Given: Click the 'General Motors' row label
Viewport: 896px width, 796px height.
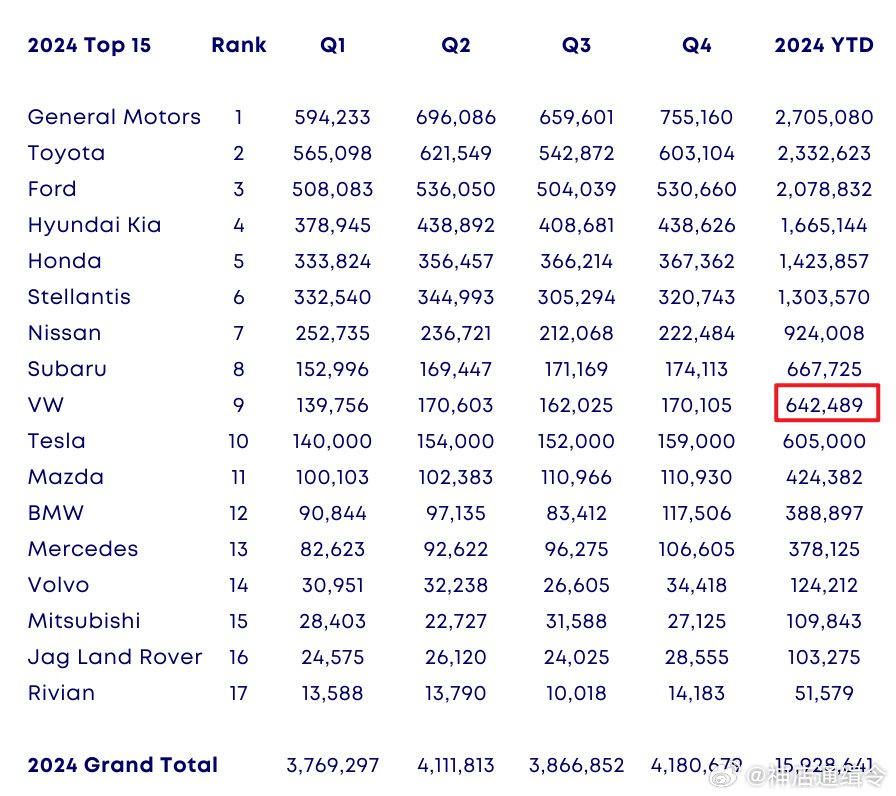Looking at the screenshot, I should (114, 117).
